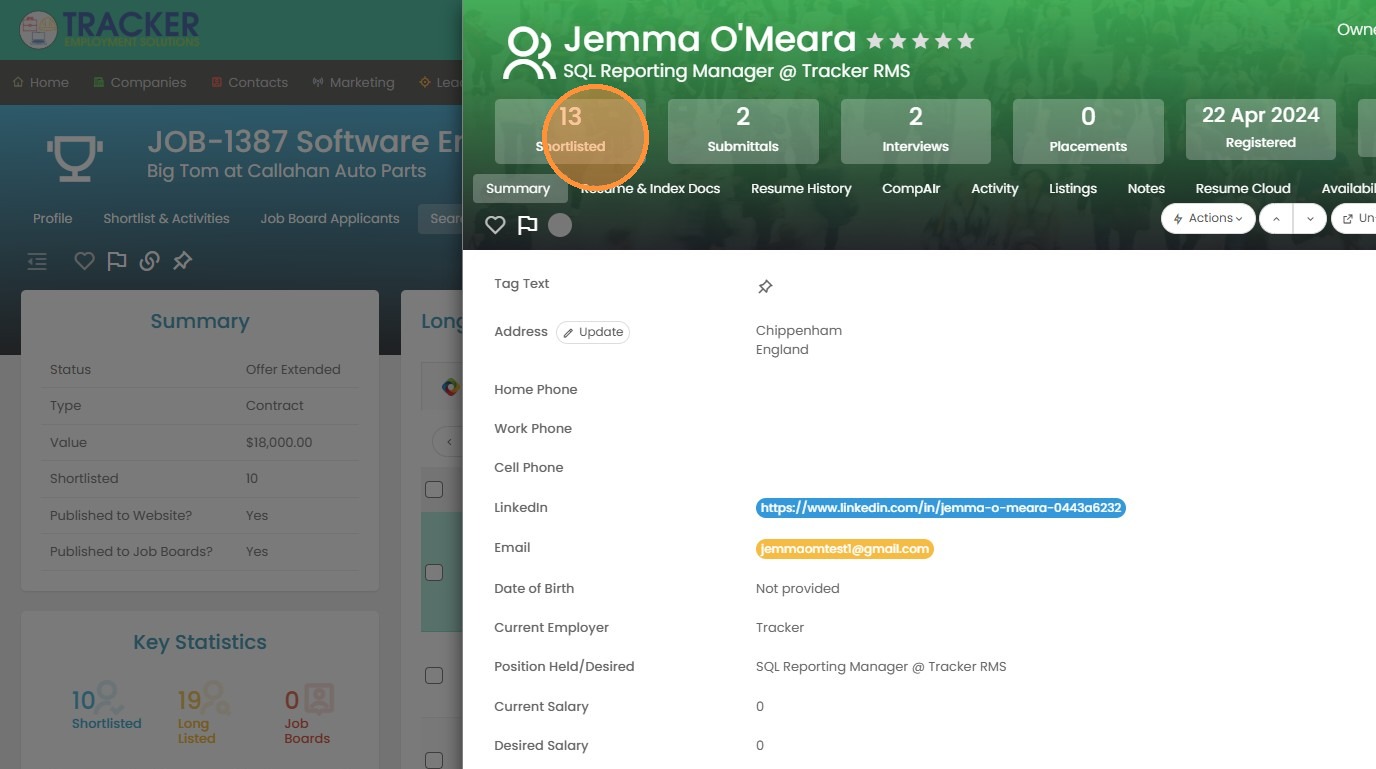Click the multicolored icon under the Long List heading
Image resolution: width=1376 pixels, height=769 pixels.
coord(451,387)
